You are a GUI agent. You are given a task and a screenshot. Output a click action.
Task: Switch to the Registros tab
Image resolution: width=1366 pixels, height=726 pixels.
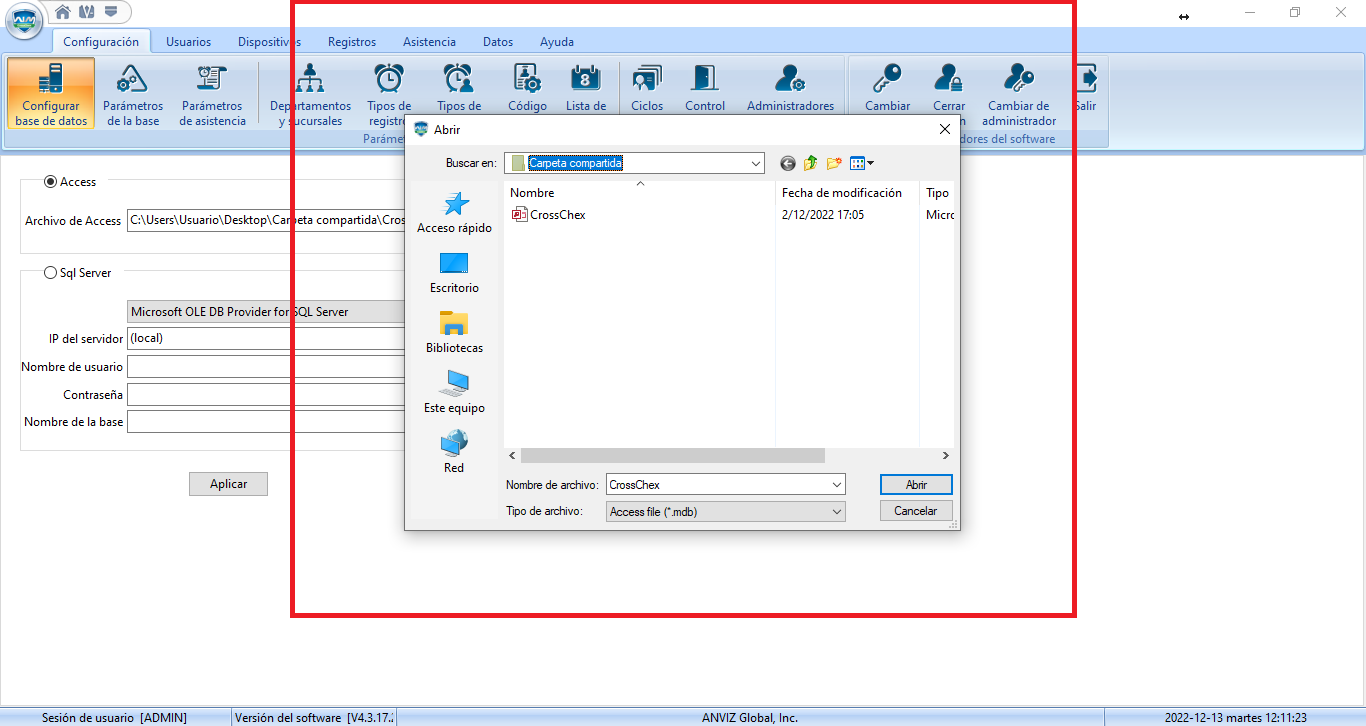(352, 42)
